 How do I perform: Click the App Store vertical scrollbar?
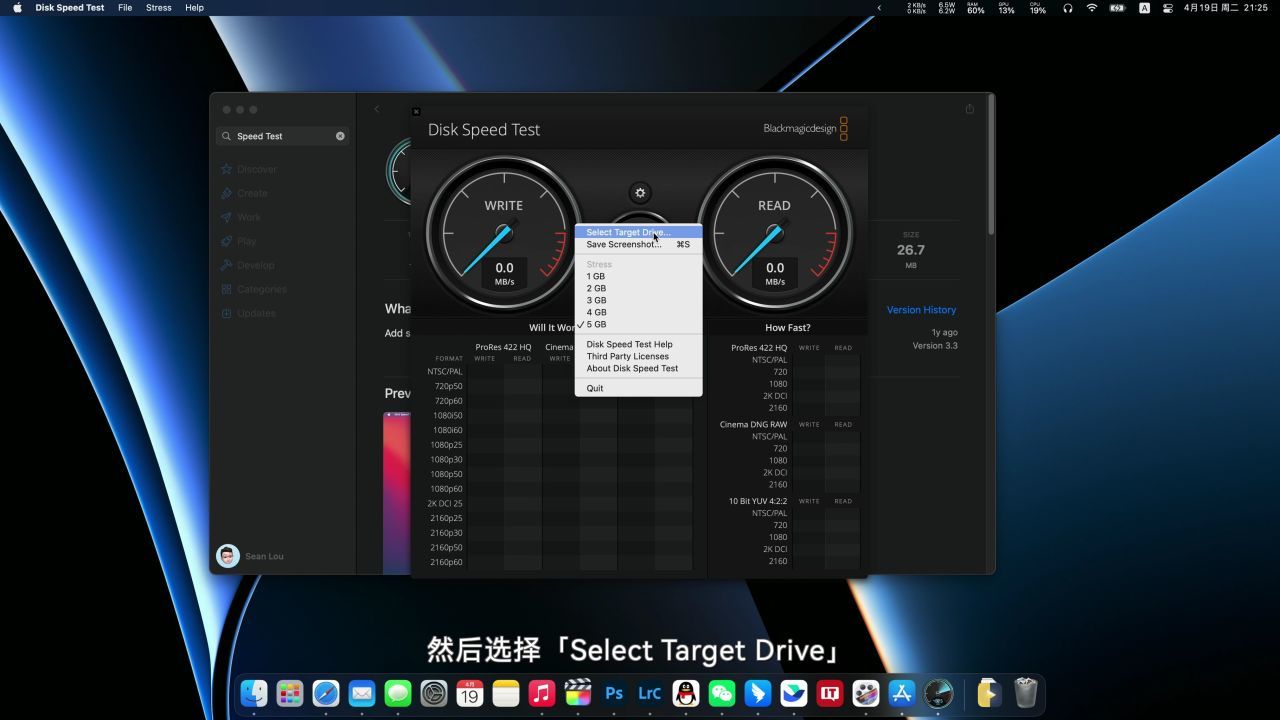pos(990,165)
